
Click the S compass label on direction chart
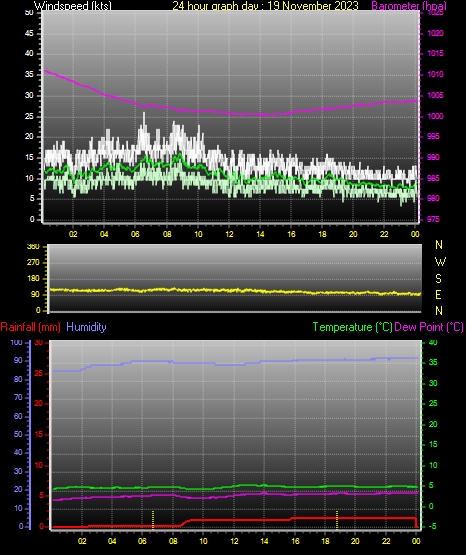(438, 279)
